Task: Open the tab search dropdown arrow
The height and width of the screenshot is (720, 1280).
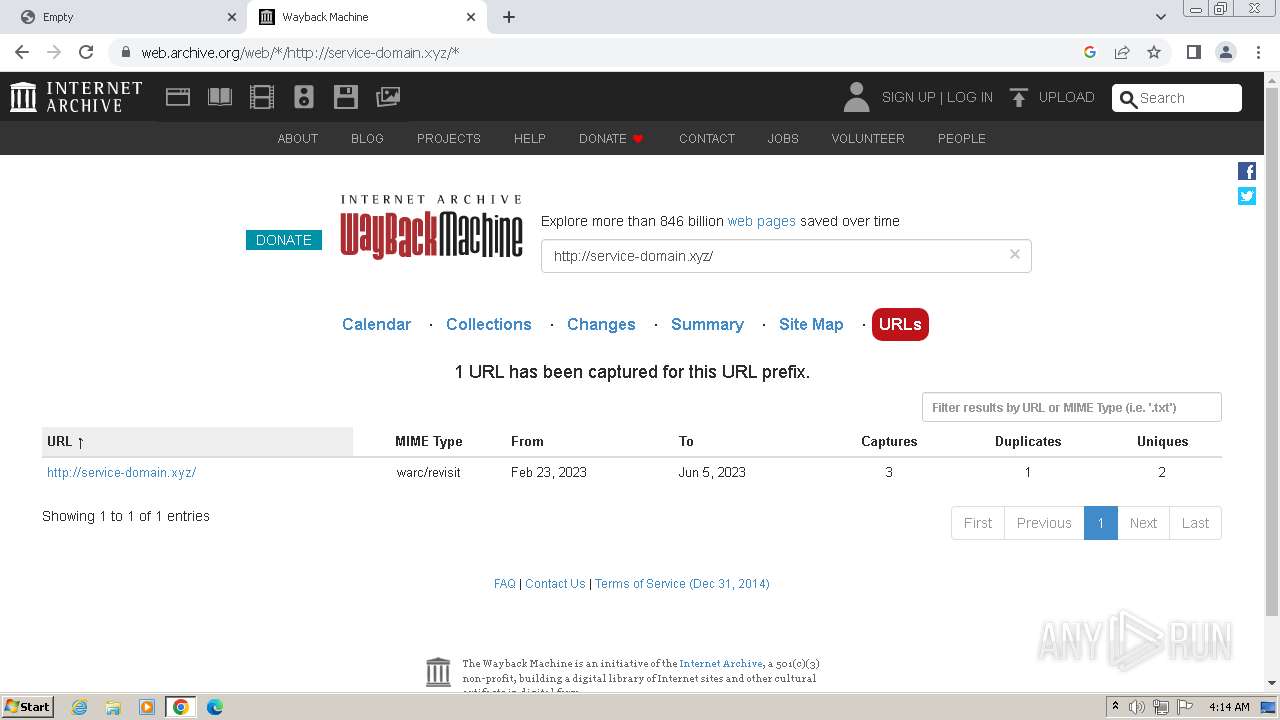Action: click(1161, 17)
